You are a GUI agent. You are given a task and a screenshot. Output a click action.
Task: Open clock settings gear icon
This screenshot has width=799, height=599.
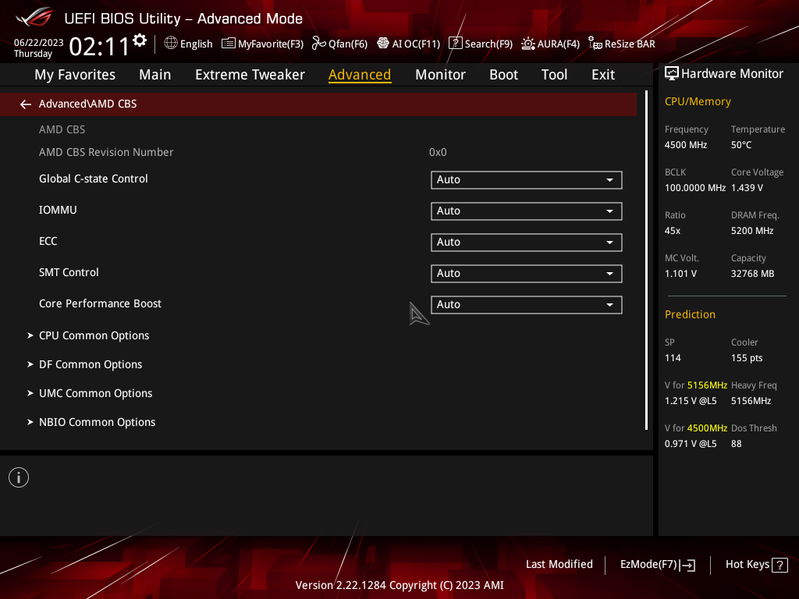140,40
